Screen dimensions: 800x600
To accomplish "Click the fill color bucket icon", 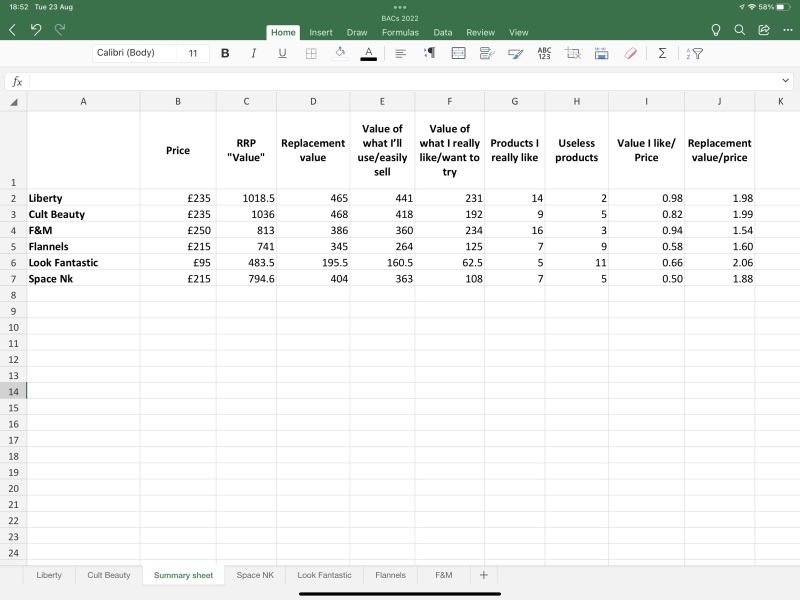I will 340,53.
